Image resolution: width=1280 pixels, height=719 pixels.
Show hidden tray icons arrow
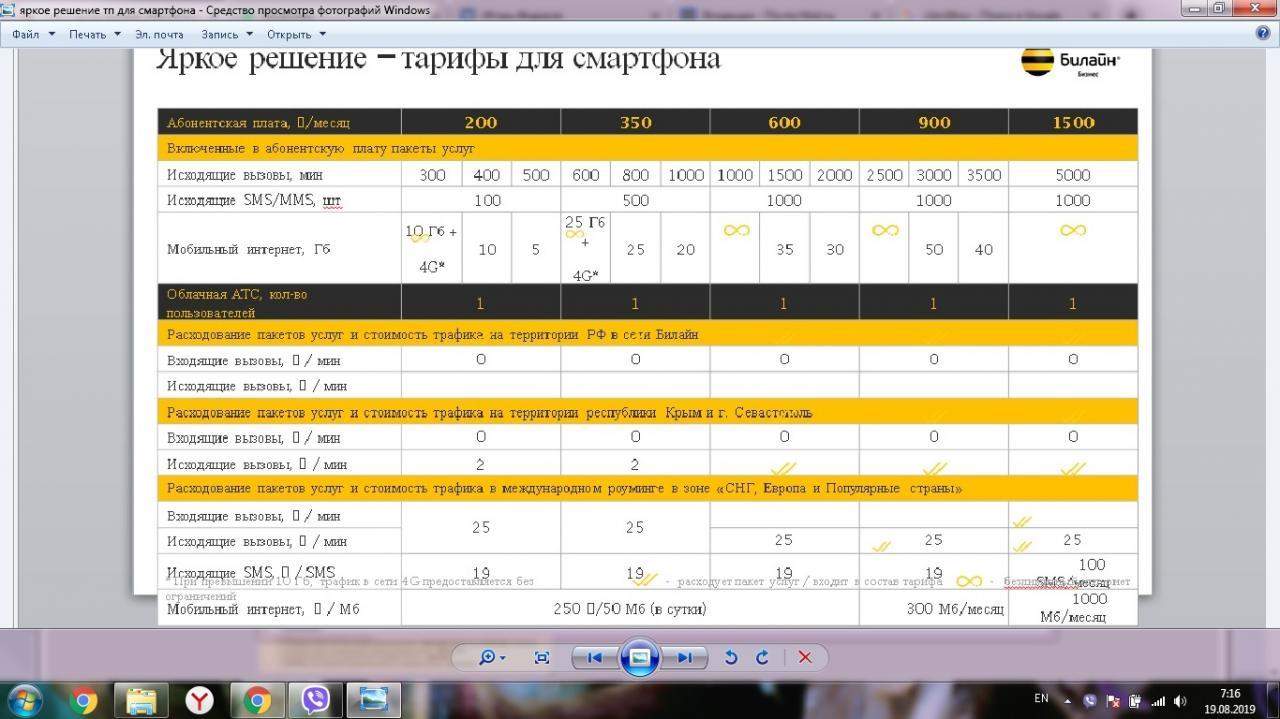pyautogui.click(x=1070, y=700)
